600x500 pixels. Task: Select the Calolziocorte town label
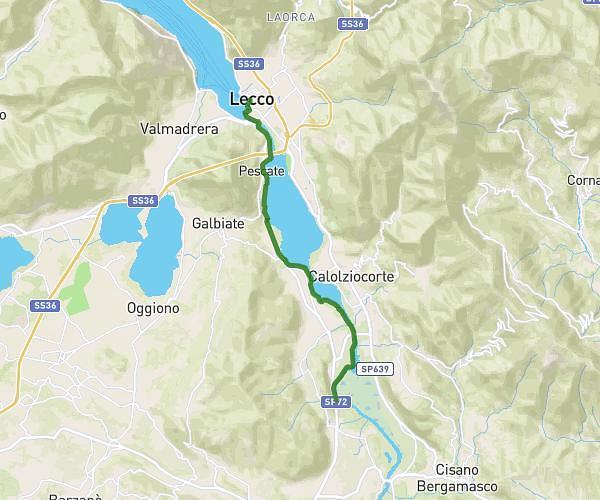pyautogui.click(x=352, y=276)
